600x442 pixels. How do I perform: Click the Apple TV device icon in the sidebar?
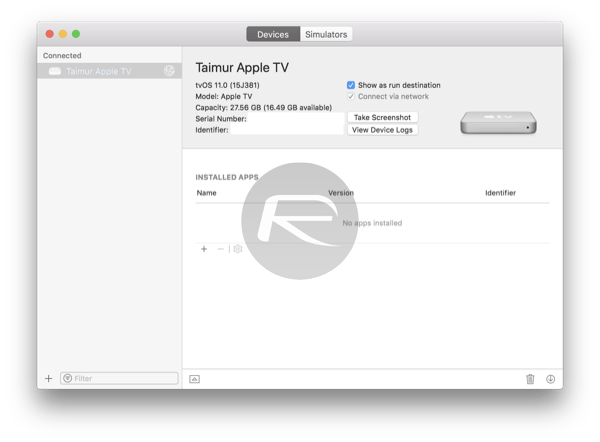pos(55,71)
